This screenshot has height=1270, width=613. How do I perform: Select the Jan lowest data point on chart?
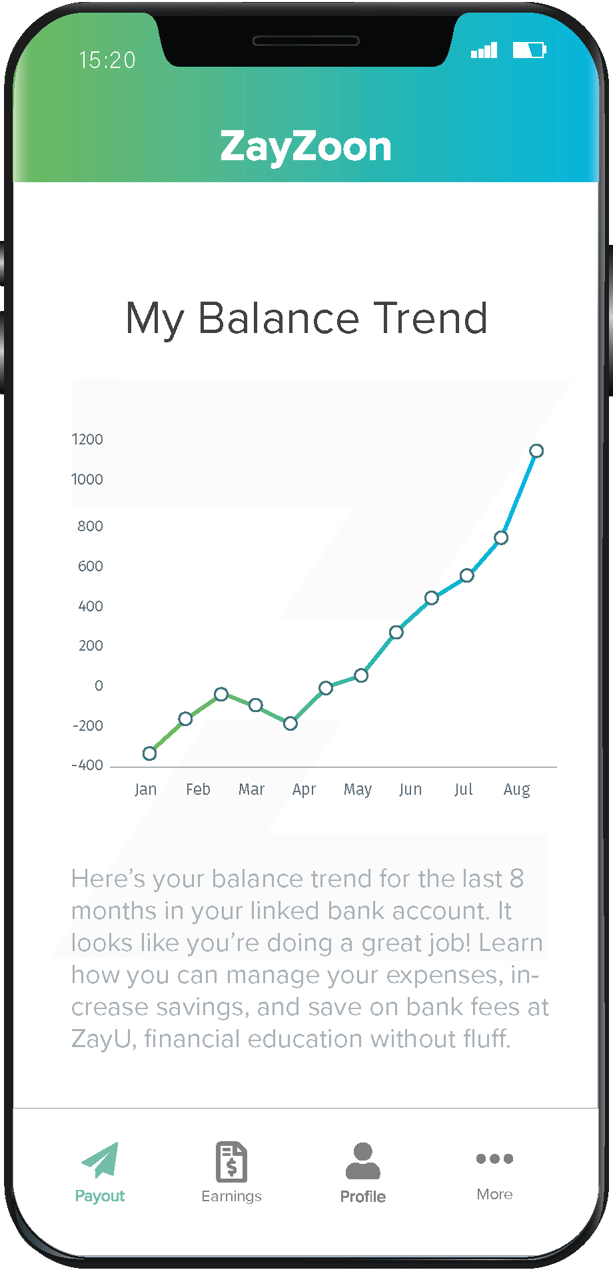149,753
